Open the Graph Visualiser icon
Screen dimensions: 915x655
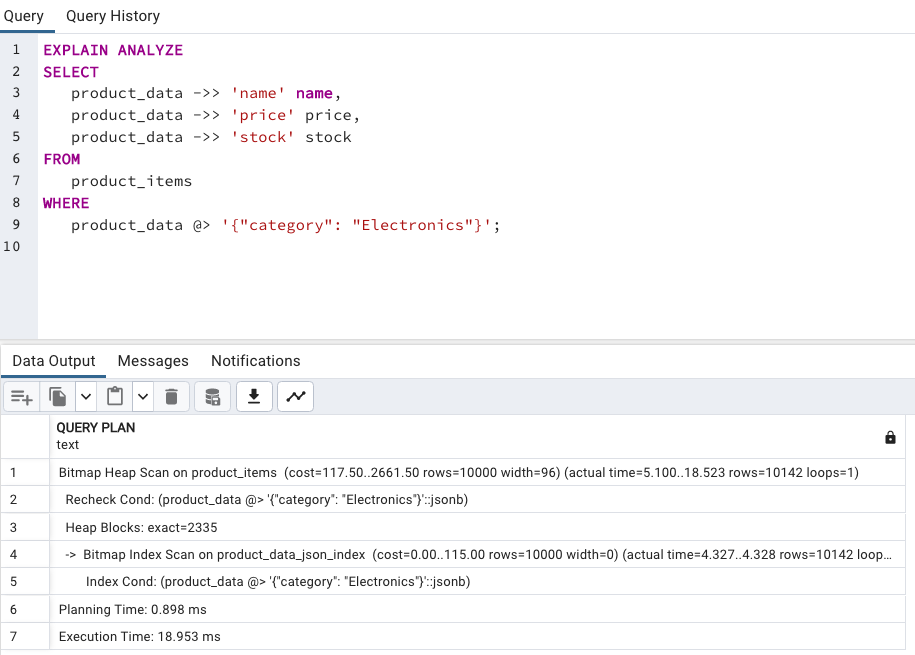pos(296,397)
